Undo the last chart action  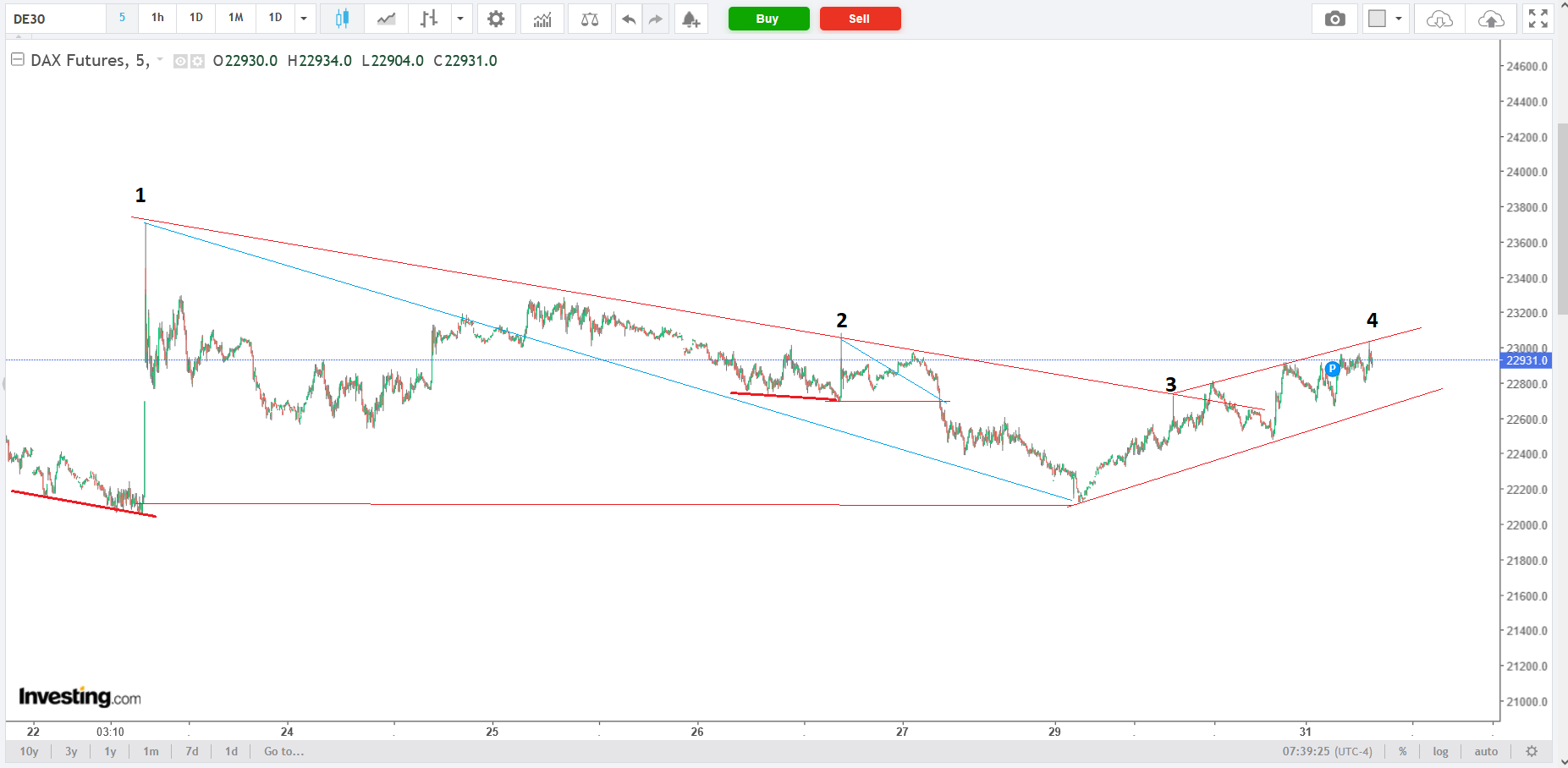628,19
